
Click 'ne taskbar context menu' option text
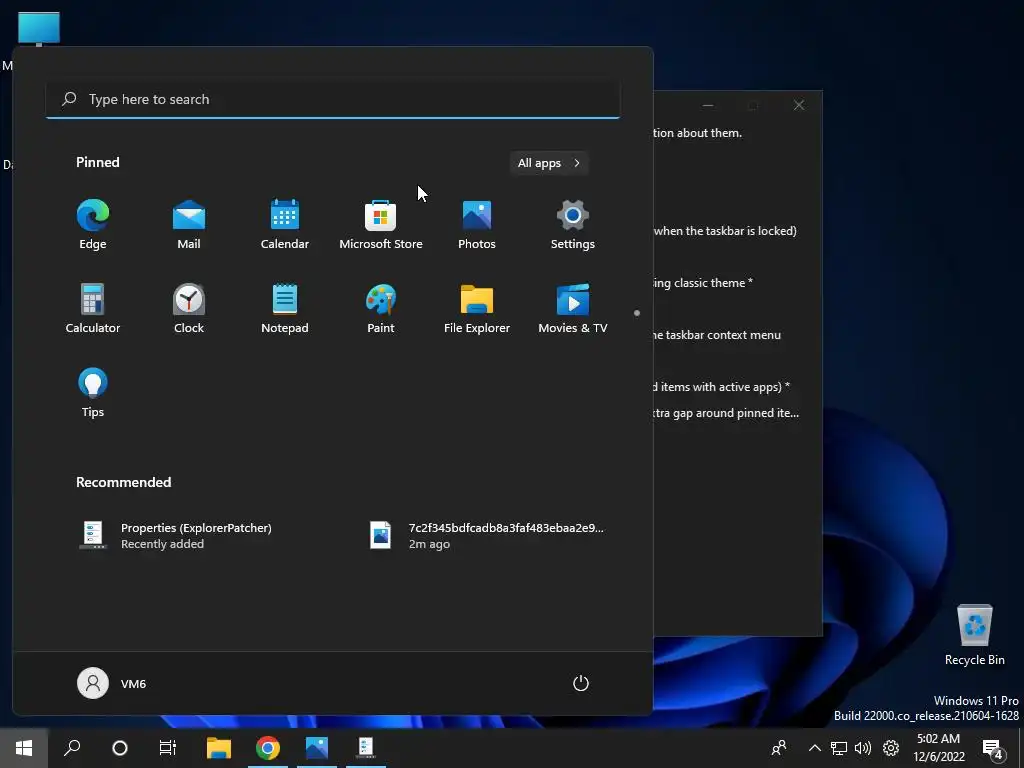[717, 335]
